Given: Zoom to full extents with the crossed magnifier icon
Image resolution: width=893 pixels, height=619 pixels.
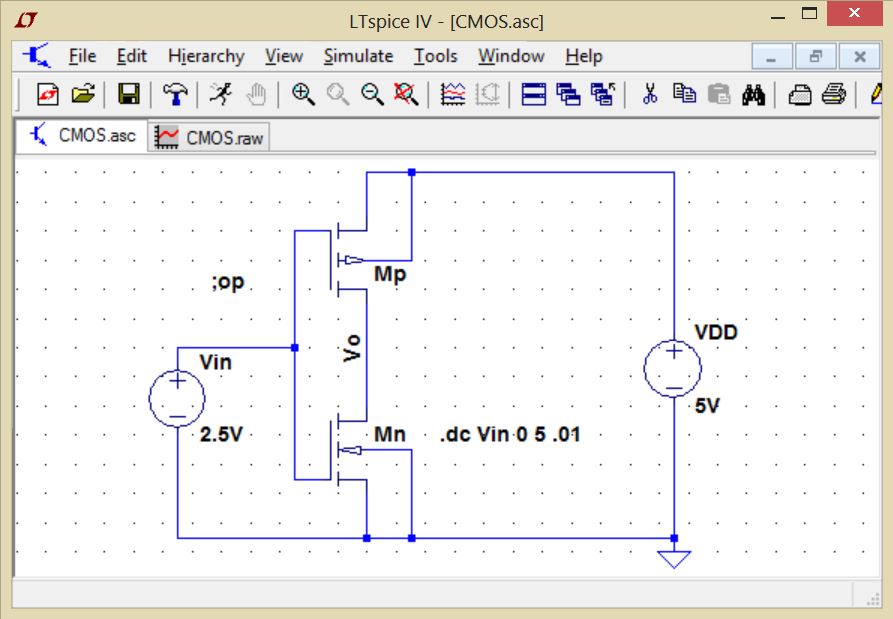Looking at the screenshot, I should (404, 94).
